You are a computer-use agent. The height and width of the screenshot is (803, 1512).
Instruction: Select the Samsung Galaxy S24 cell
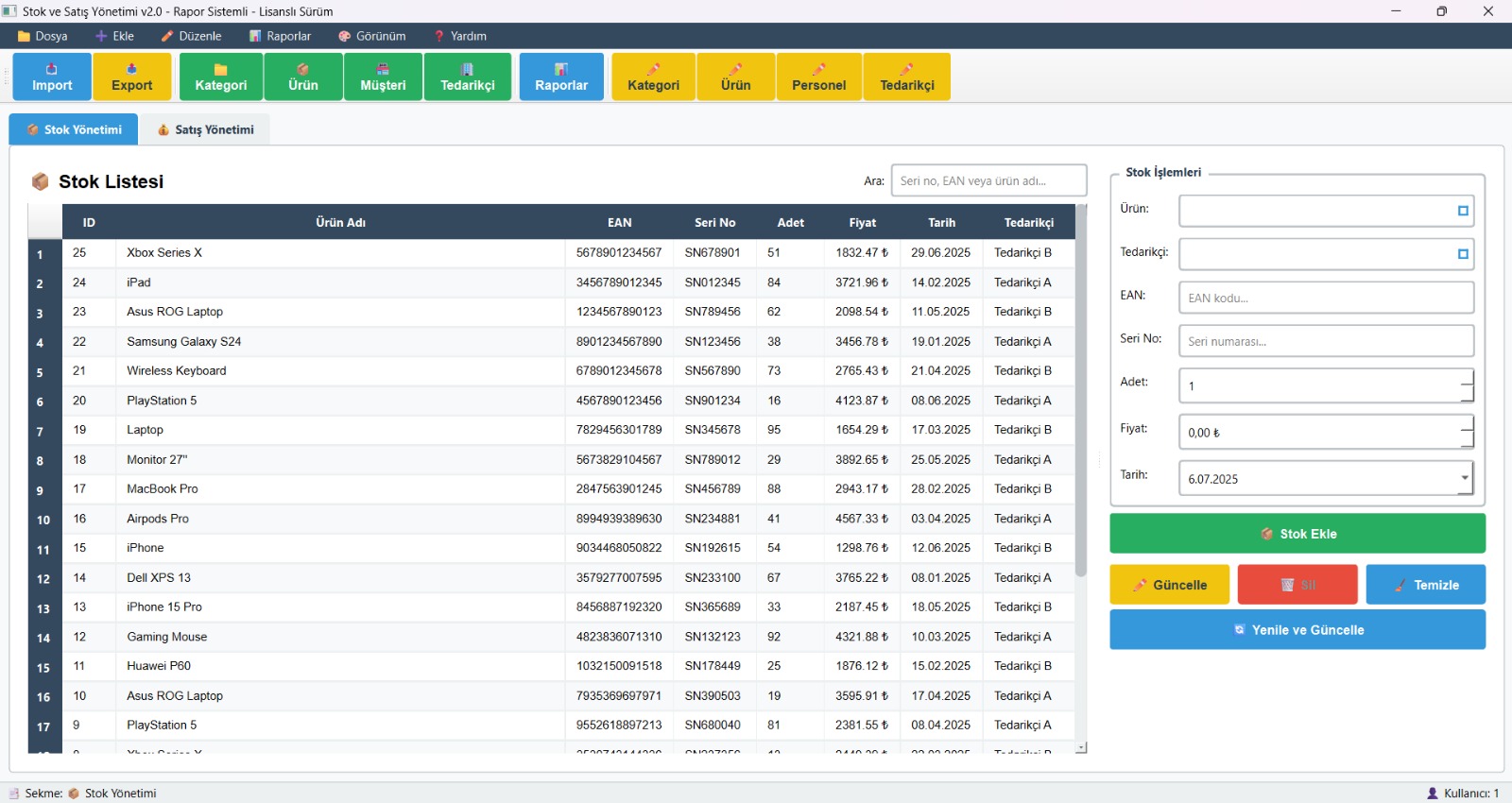click(340, 342)
